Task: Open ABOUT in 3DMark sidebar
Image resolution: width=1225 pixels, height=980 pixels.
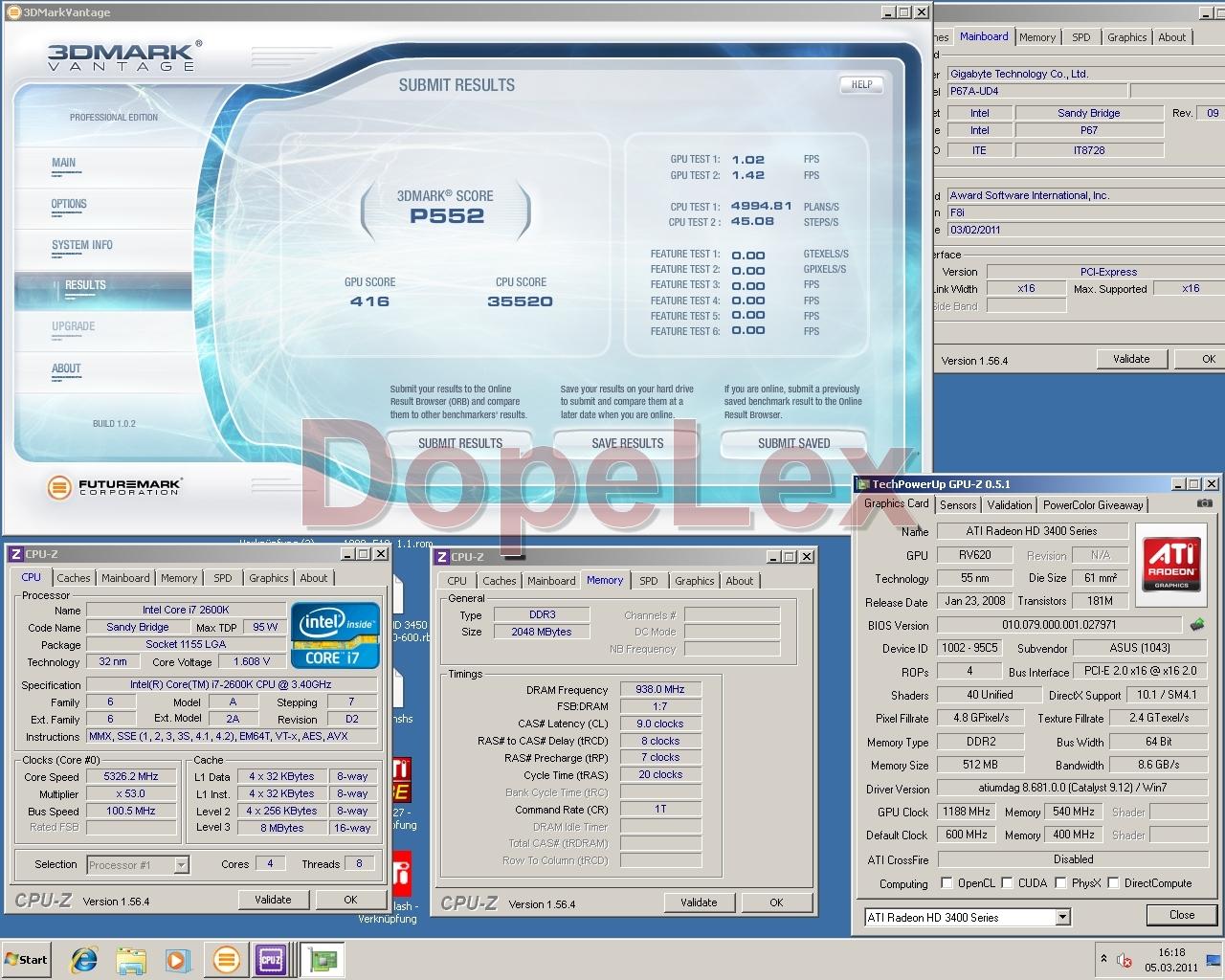Action: (x=66, y=368)
